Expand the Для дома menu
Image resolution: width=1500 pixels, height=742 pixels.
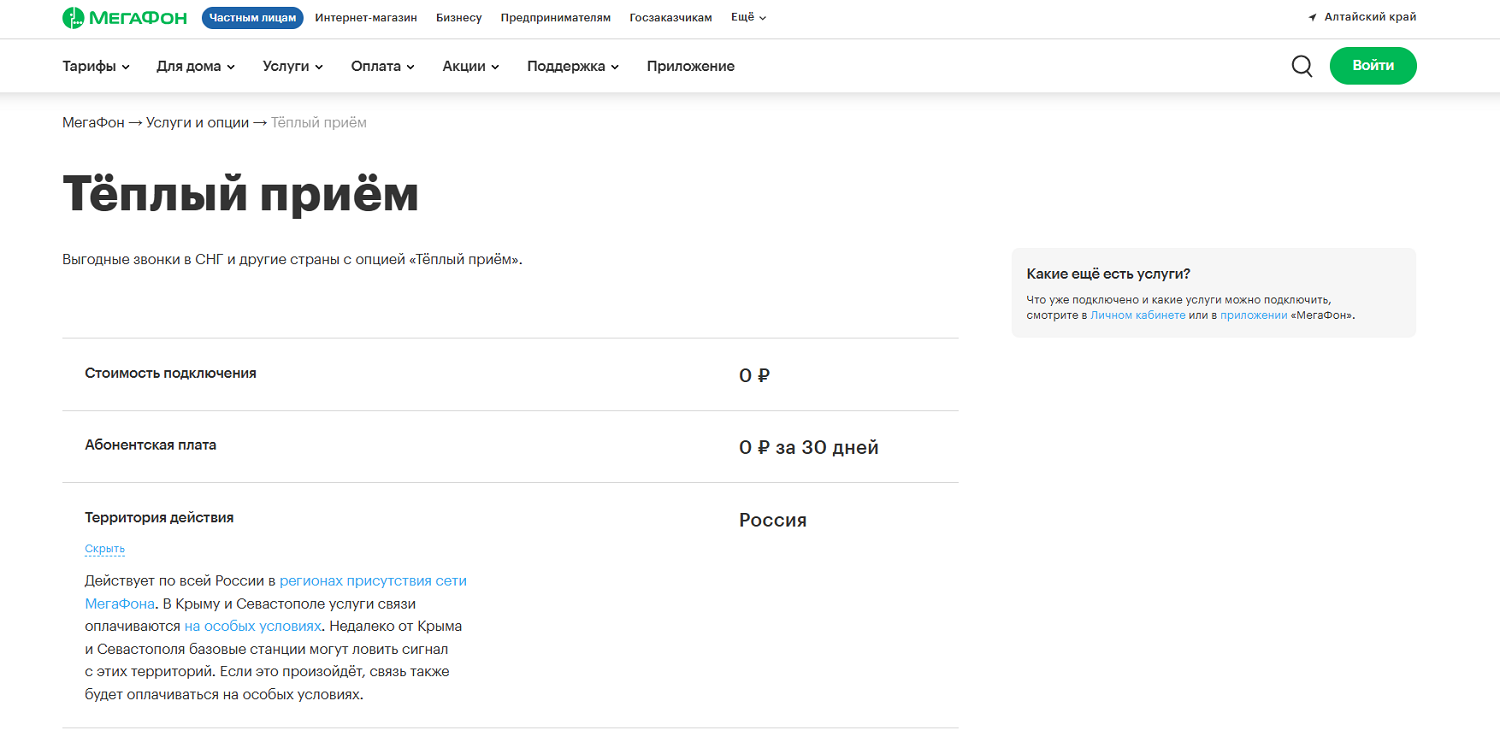196,66
